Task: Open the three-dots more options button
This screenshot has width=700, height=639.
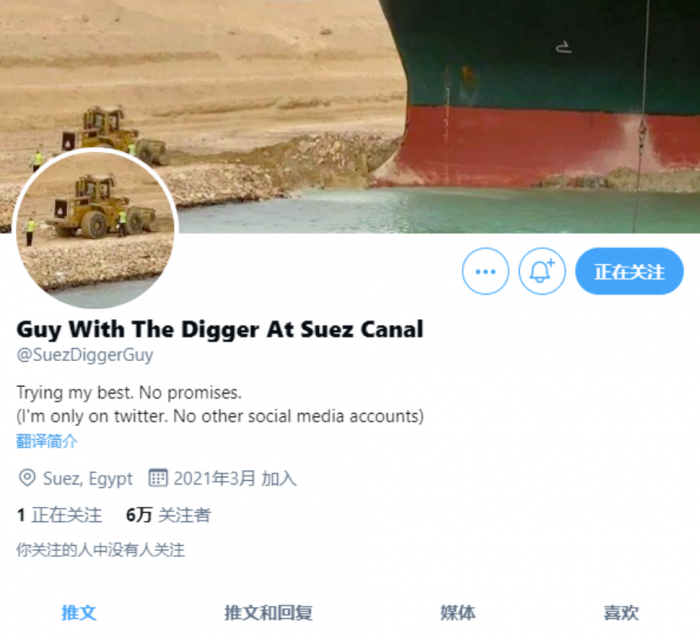Action: (x=485, y=271)
